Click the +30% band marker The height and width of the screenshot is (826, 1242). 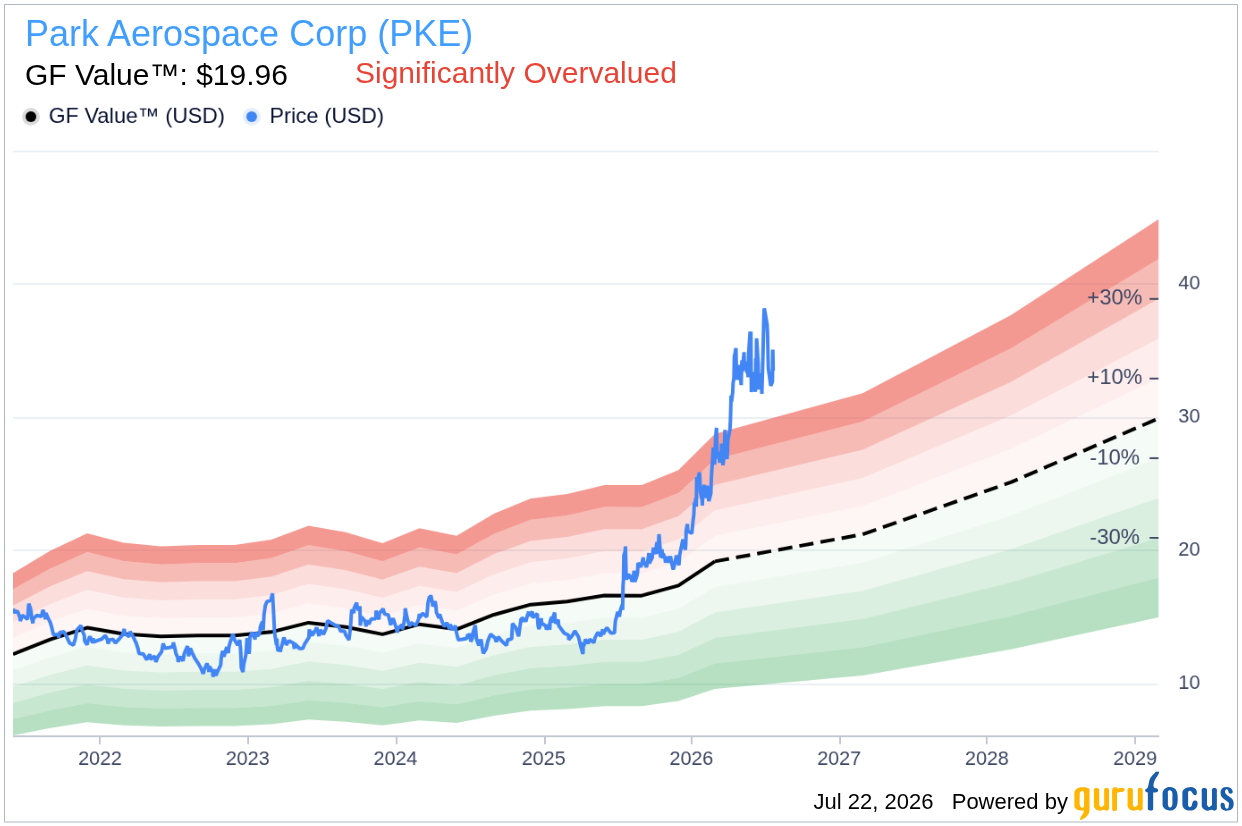point(1115,298)
